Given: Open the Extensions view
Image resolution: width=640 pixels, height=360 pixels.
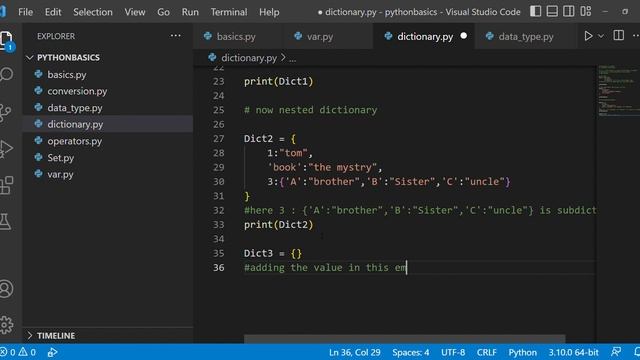Looking at the screenshot, I should pos(6,185).
